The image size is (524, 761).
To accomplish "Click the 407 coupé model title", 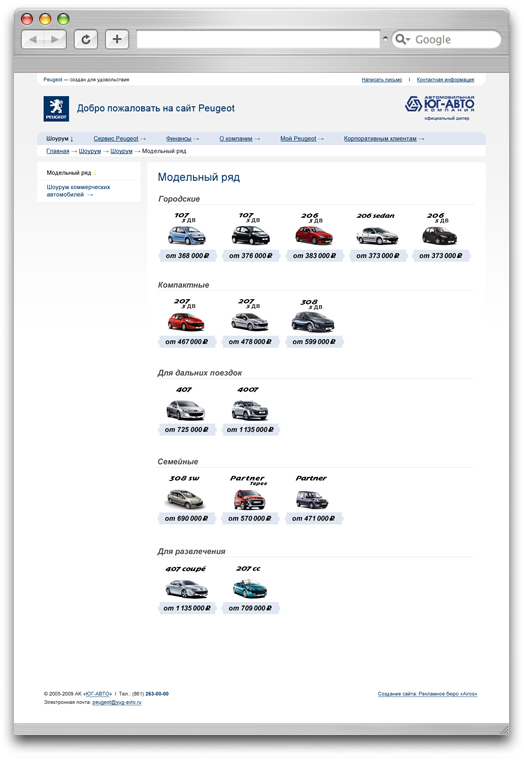I will pos(185,568).
